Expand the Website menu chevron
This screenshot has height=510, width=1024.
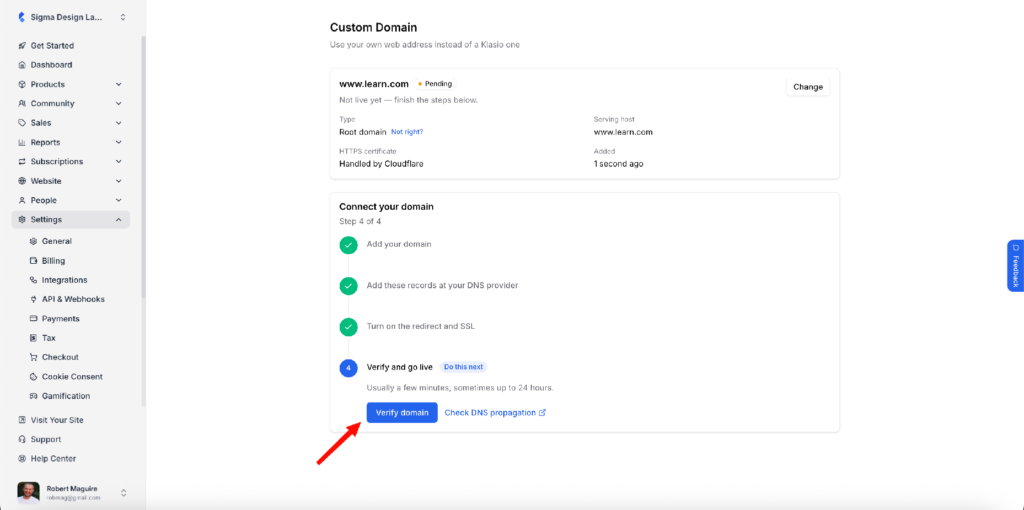click(118, 181)
